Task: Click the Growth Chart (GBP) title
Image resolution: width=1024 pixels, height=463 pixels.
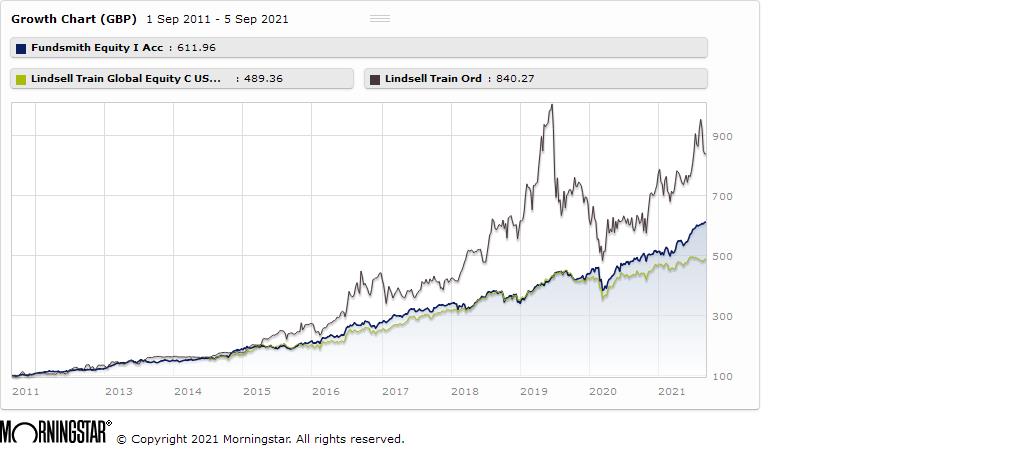Action: [73, 19]
